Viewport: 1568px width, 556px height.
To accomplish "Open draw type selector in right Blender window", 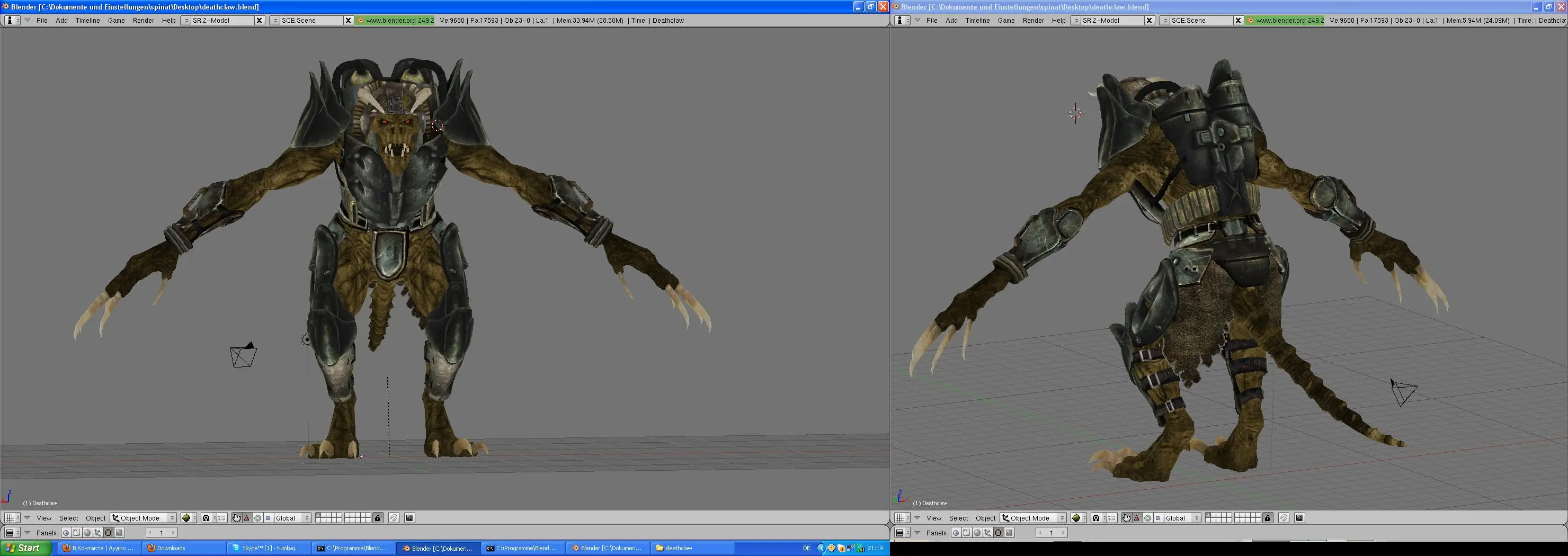I will pos(1079,518).
